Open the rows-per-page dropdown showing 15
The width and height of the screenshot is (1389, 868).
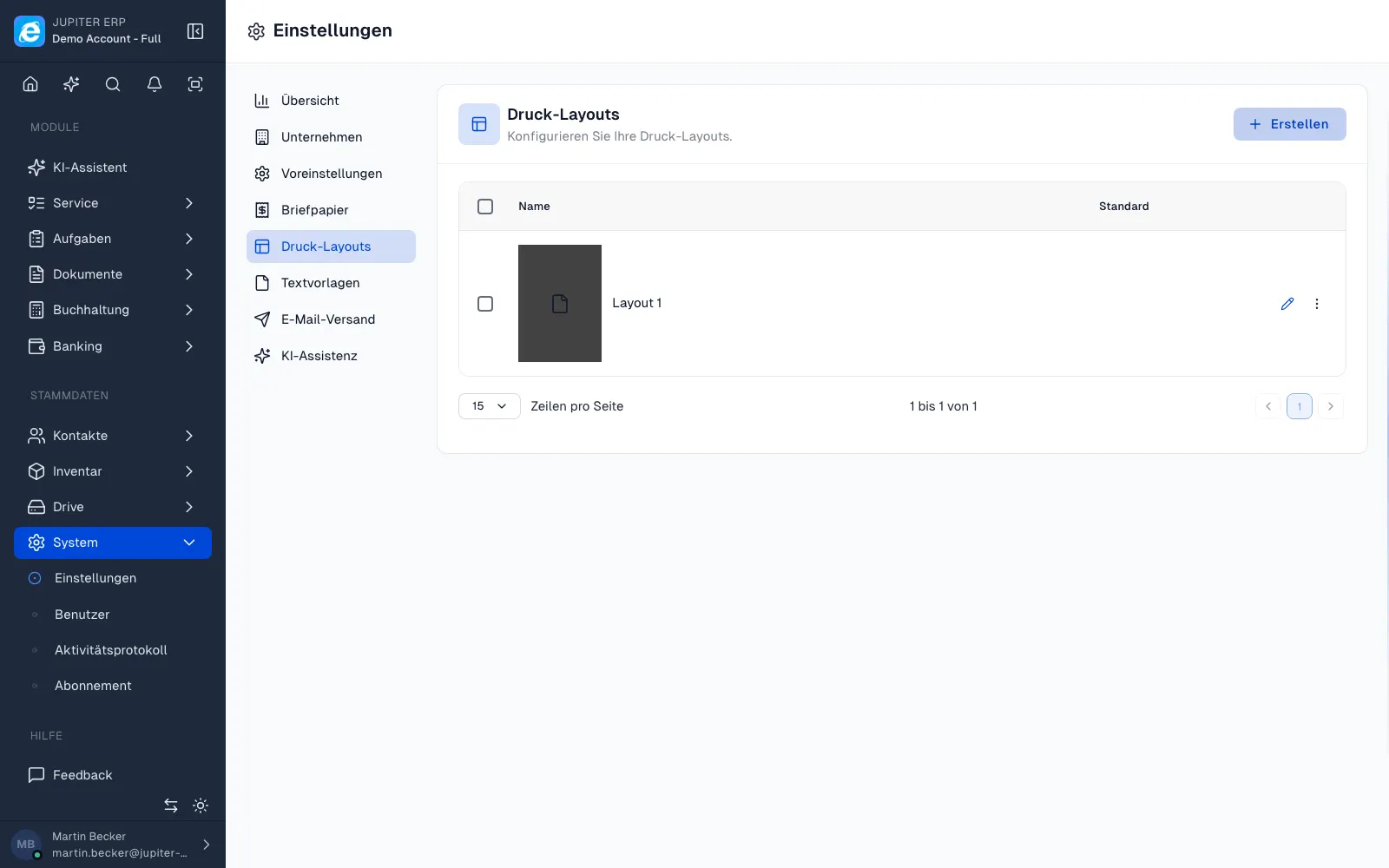tap(490, 406)
